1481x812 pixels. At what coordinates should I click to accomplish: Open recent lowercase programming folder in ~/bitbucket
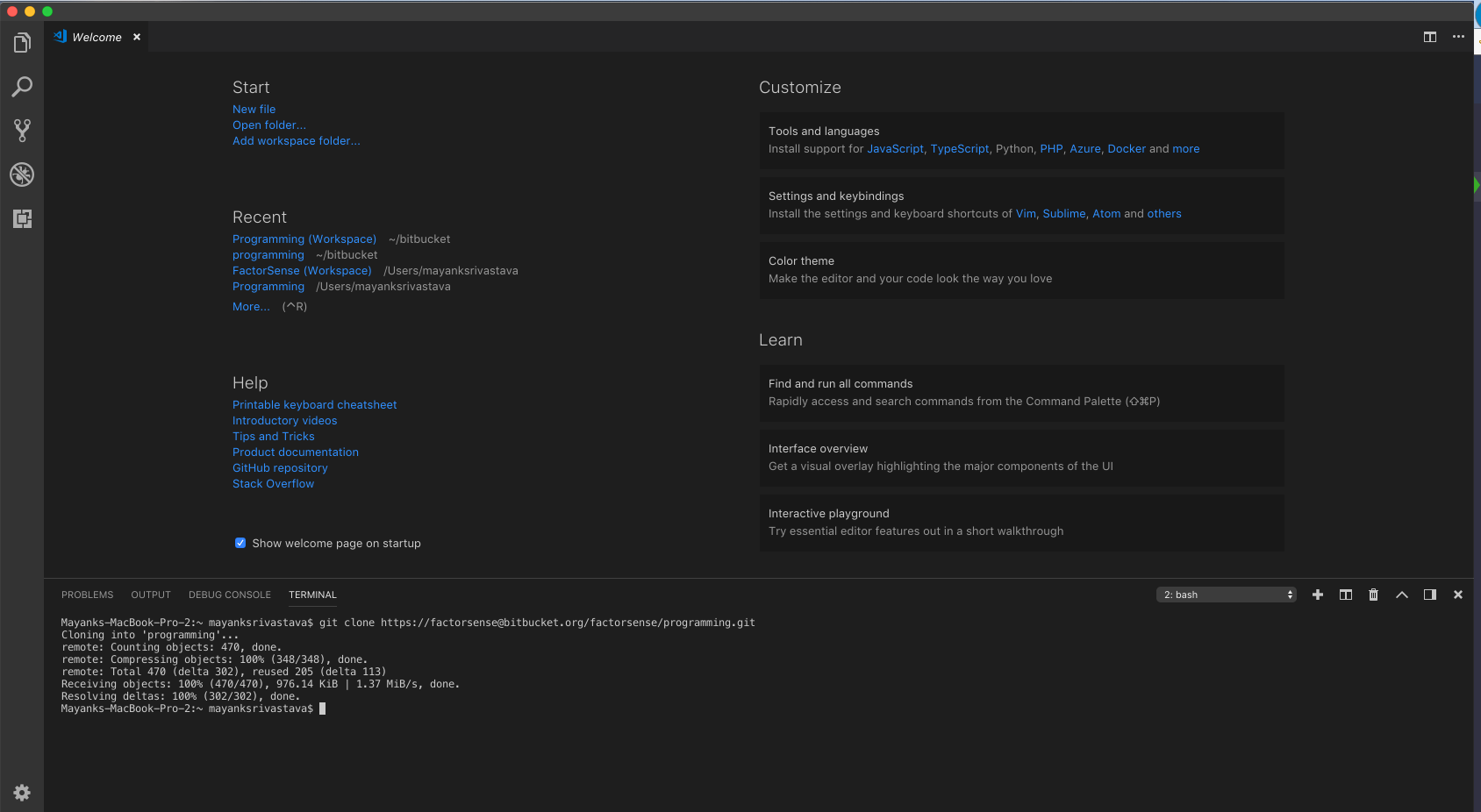click(x=268, y=255)
